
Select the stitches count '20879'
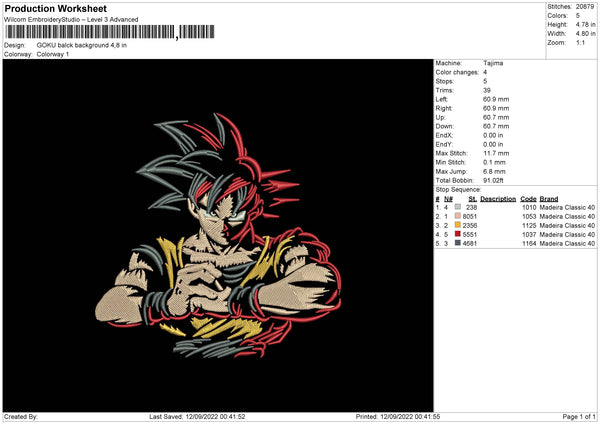pos(585,7)
